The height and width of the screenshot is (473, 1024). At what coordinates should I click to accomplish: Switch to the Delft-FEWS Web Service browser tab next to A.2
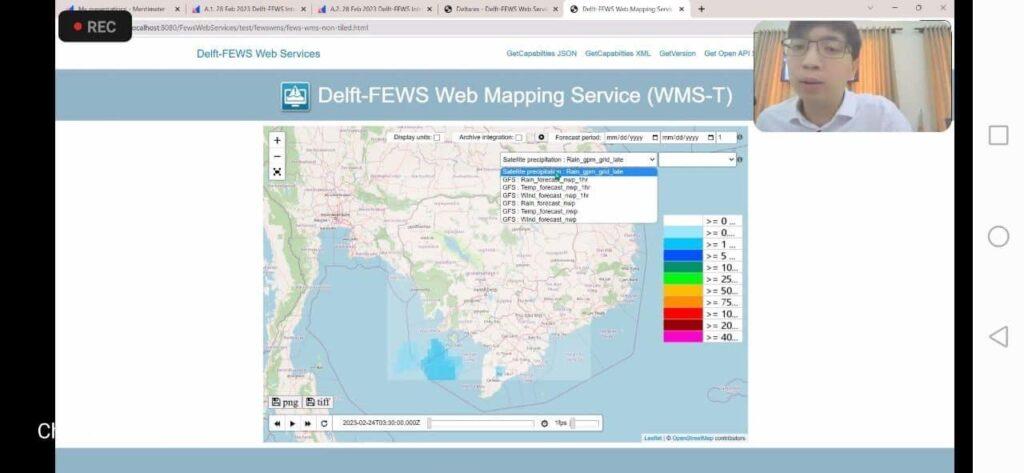[x=501, y=9]
